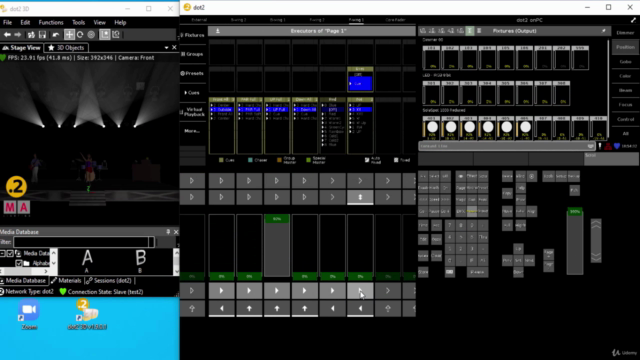Toggle the Fixed checkbox under executors
640x360 pixels.
396,160
